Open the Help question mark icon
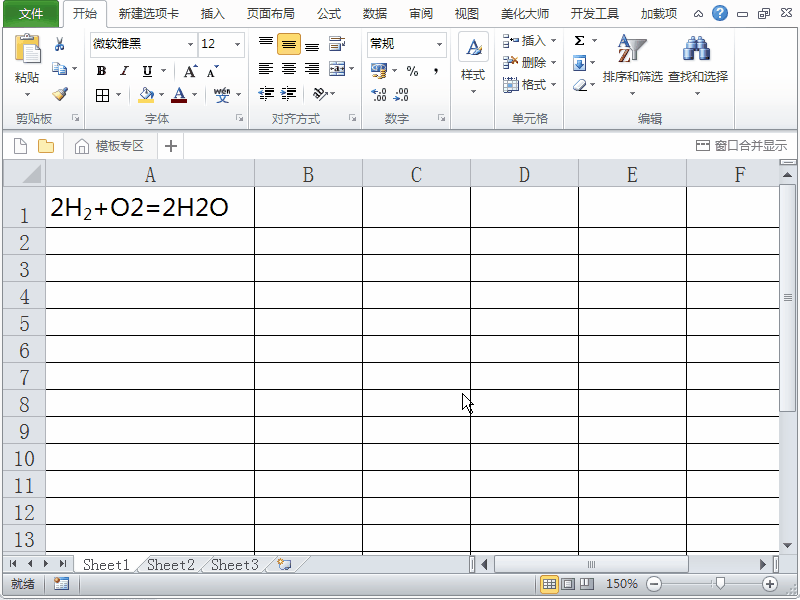 (x=720, y=14)
